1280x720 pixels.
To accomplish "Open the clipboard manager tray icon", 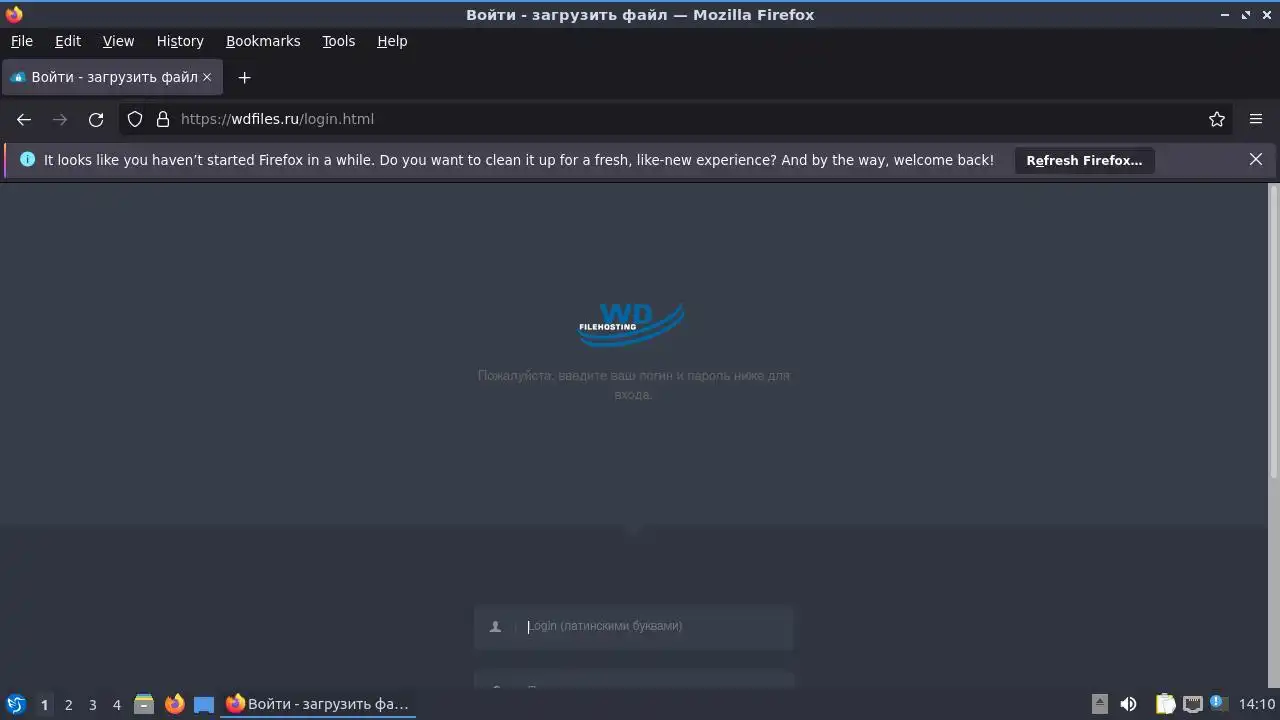I will pyautogui.click(x=1165, y=704).
